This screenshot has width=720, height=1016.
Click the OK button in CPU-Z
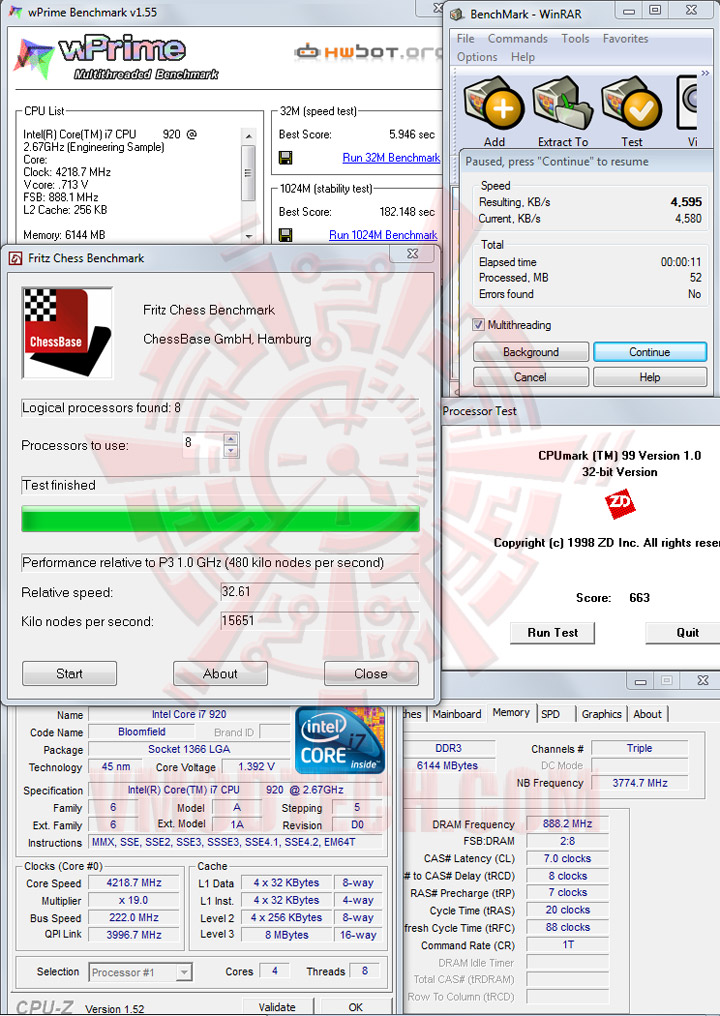coord(355,1007)
